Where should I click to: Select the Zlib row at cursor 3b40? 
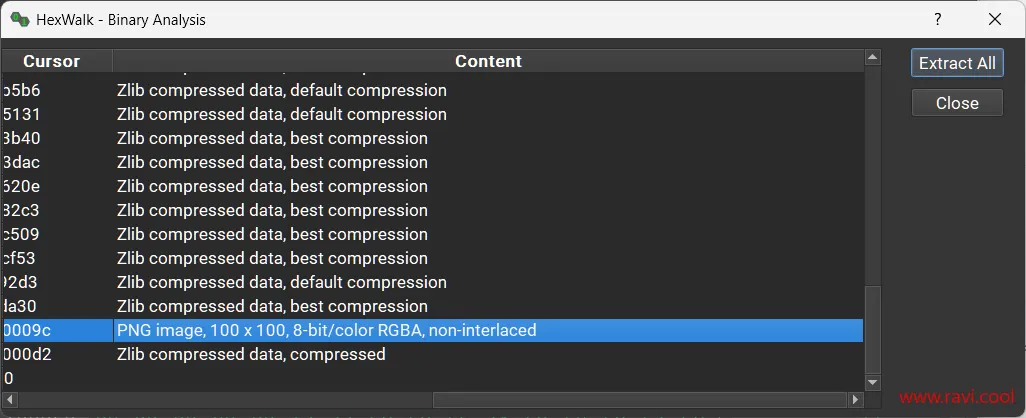(272, 138)
